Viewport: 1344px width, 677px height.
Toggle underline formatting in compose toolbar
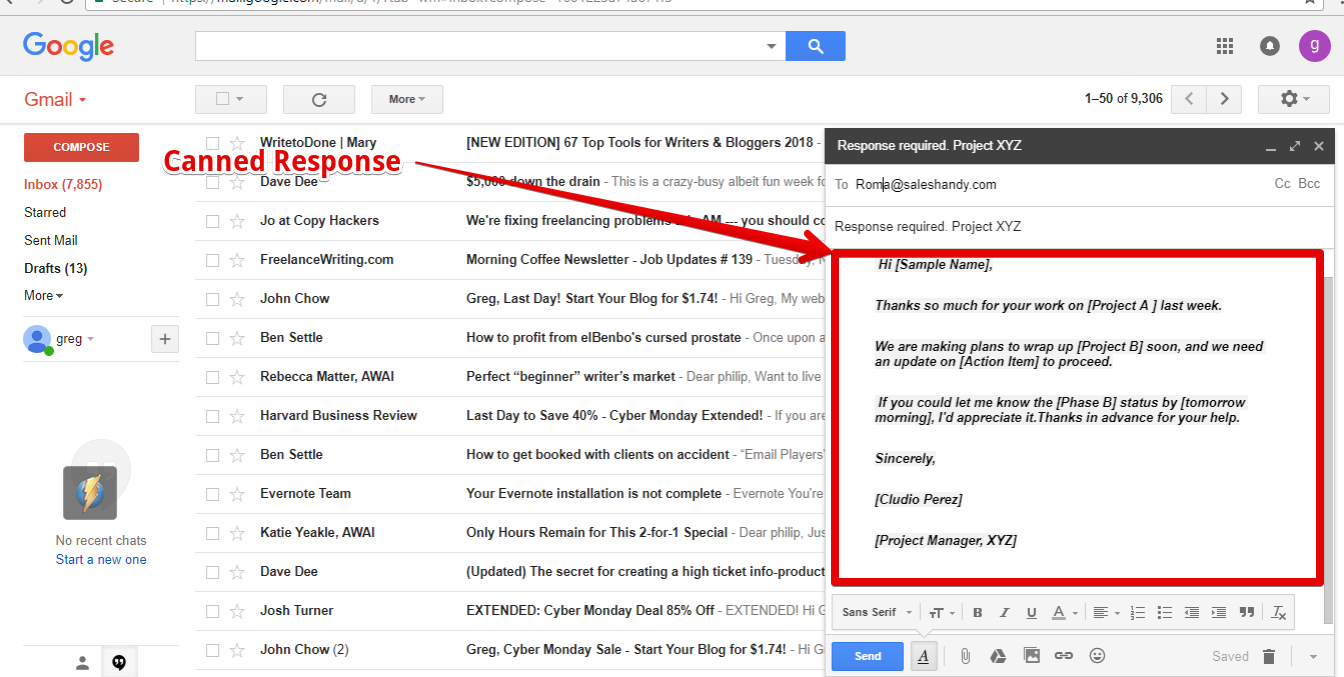click(x=1031, y=613)
